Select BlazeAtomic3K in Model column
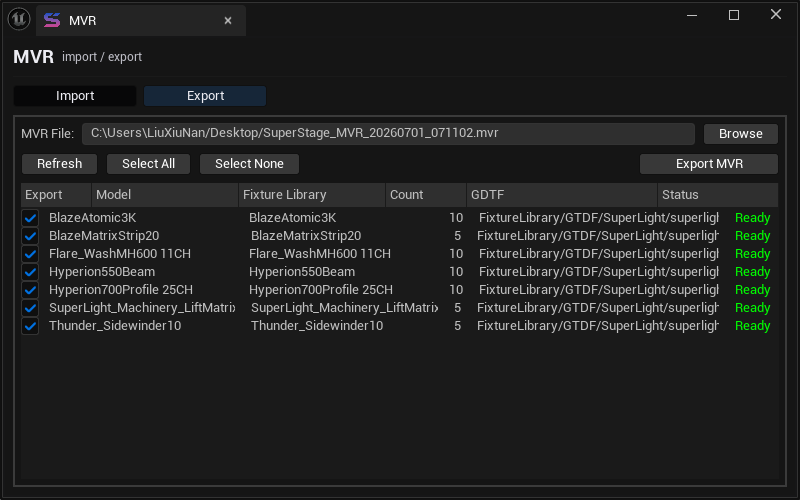 coord(92,218)
